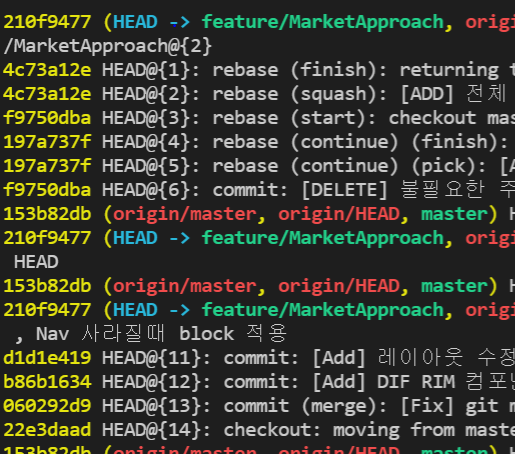Select the 'HEAD@{4}:' reflog selector
This screenshot has width=515, height=454.
click(x=151, y=142)
